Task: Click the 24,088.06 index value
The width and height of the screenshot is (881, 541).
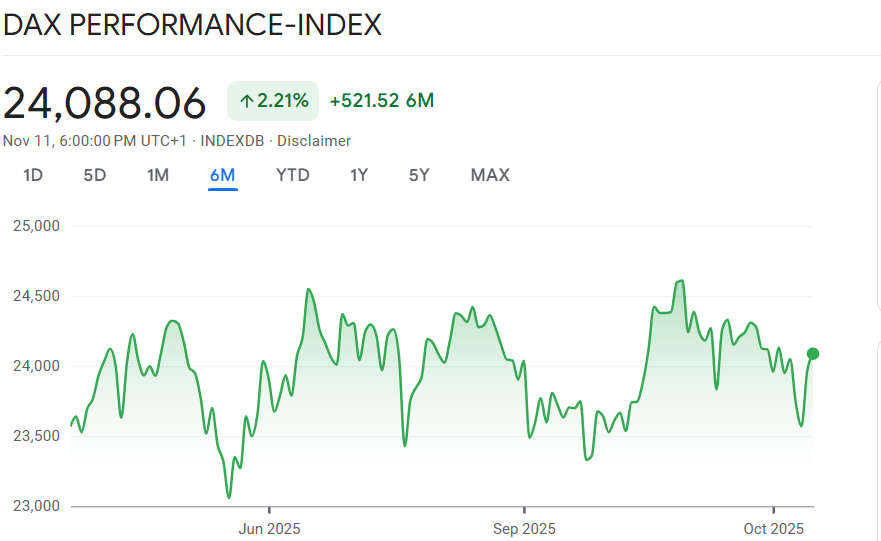Action: coord(105,103)
